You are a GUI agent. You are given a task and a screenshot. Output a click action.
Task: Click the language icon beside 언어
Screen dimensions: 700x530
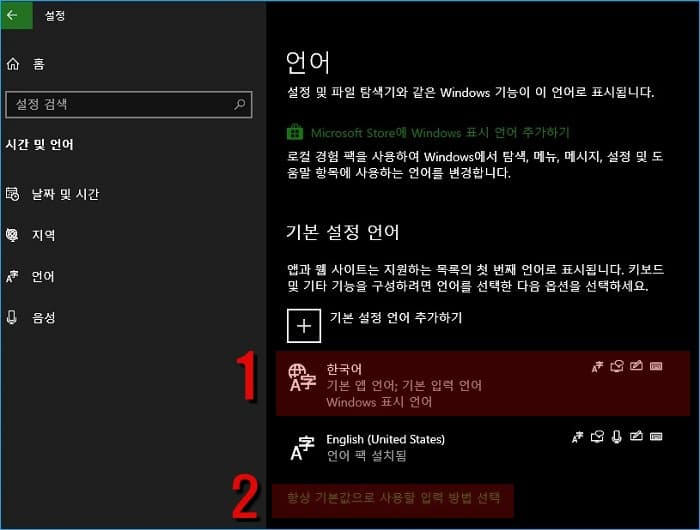[12, 276]
